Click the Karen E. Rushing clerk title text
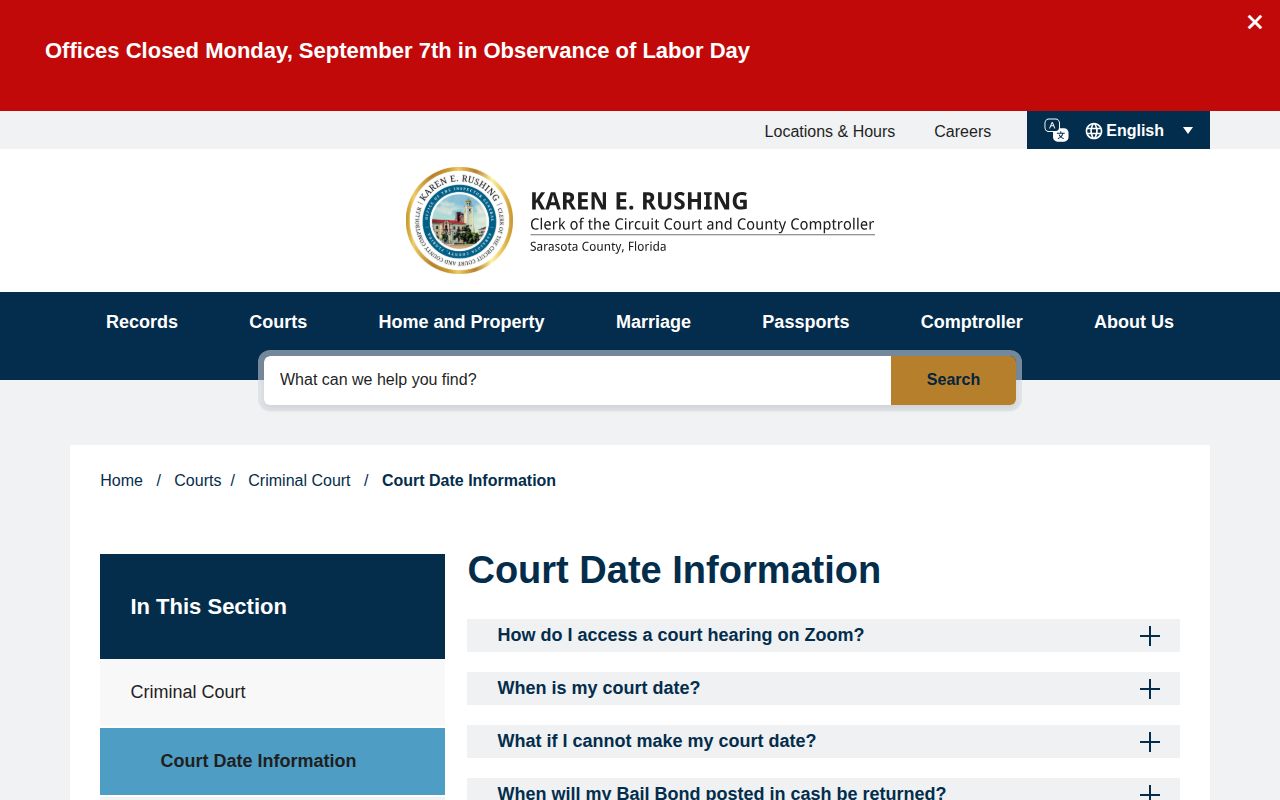Viewport: 1280px width, 800px height. pyautogui.click(x=702, y=212)
